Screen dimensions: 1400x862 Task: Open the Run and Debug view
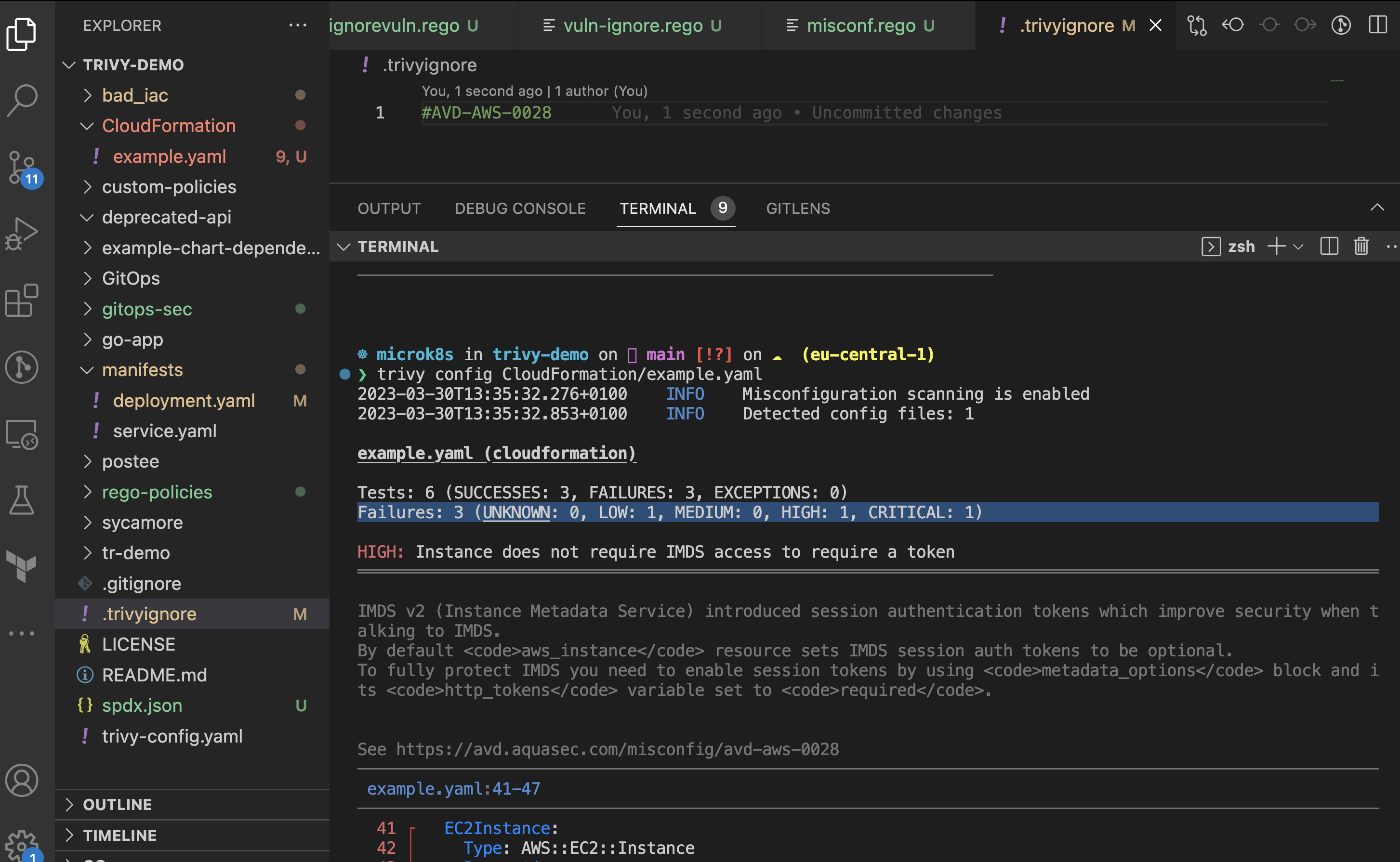23,234
